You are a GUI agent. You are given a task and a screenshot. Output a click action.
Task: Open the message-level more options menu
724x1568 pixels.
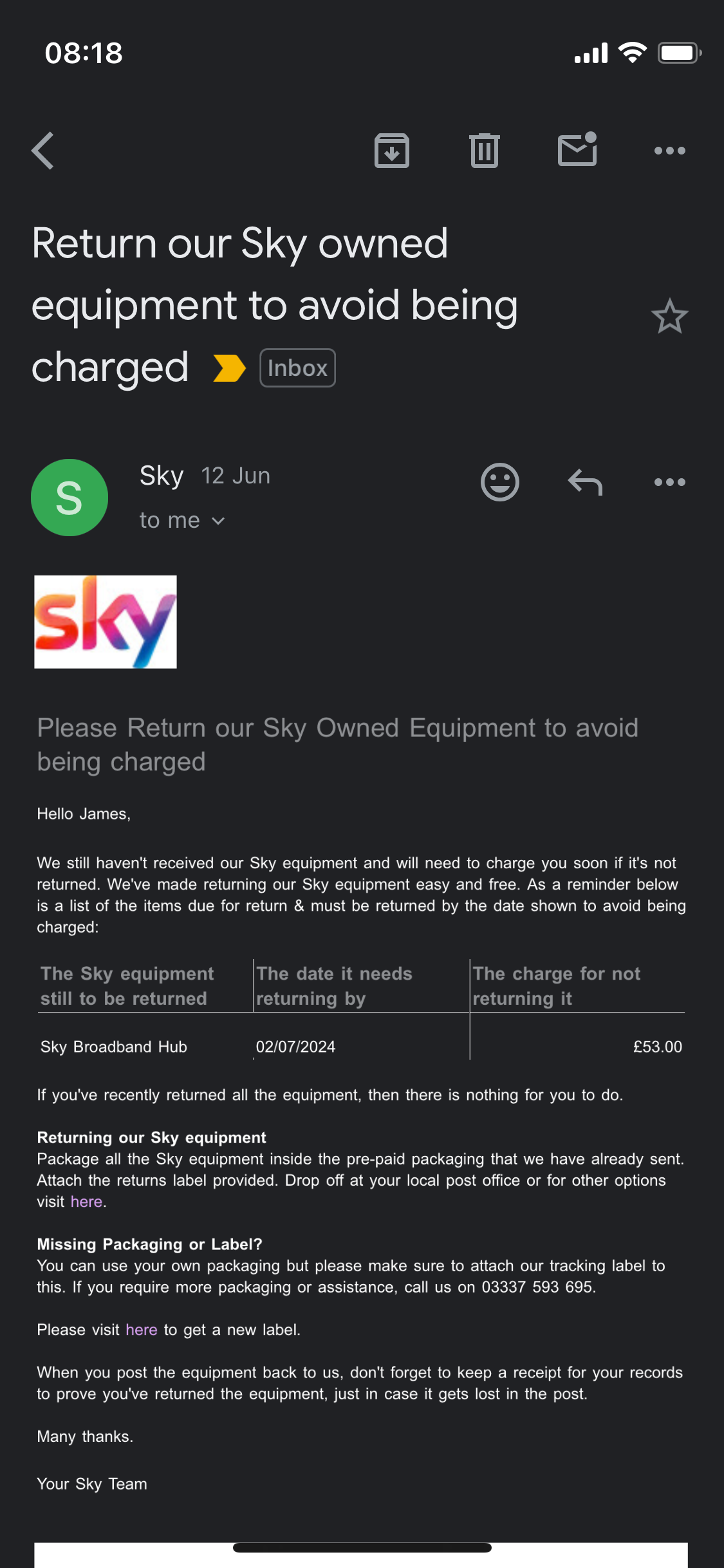[x=669, y=482]
